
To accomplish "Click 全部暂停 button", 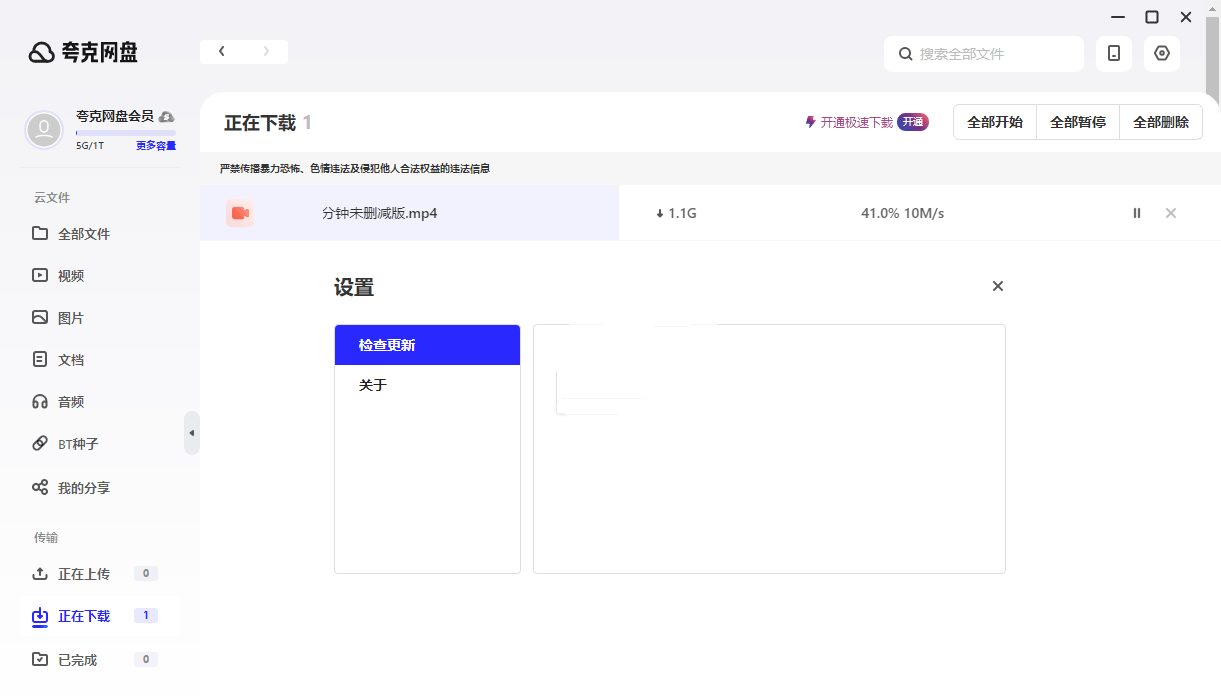I will (x=1077, y=122).
